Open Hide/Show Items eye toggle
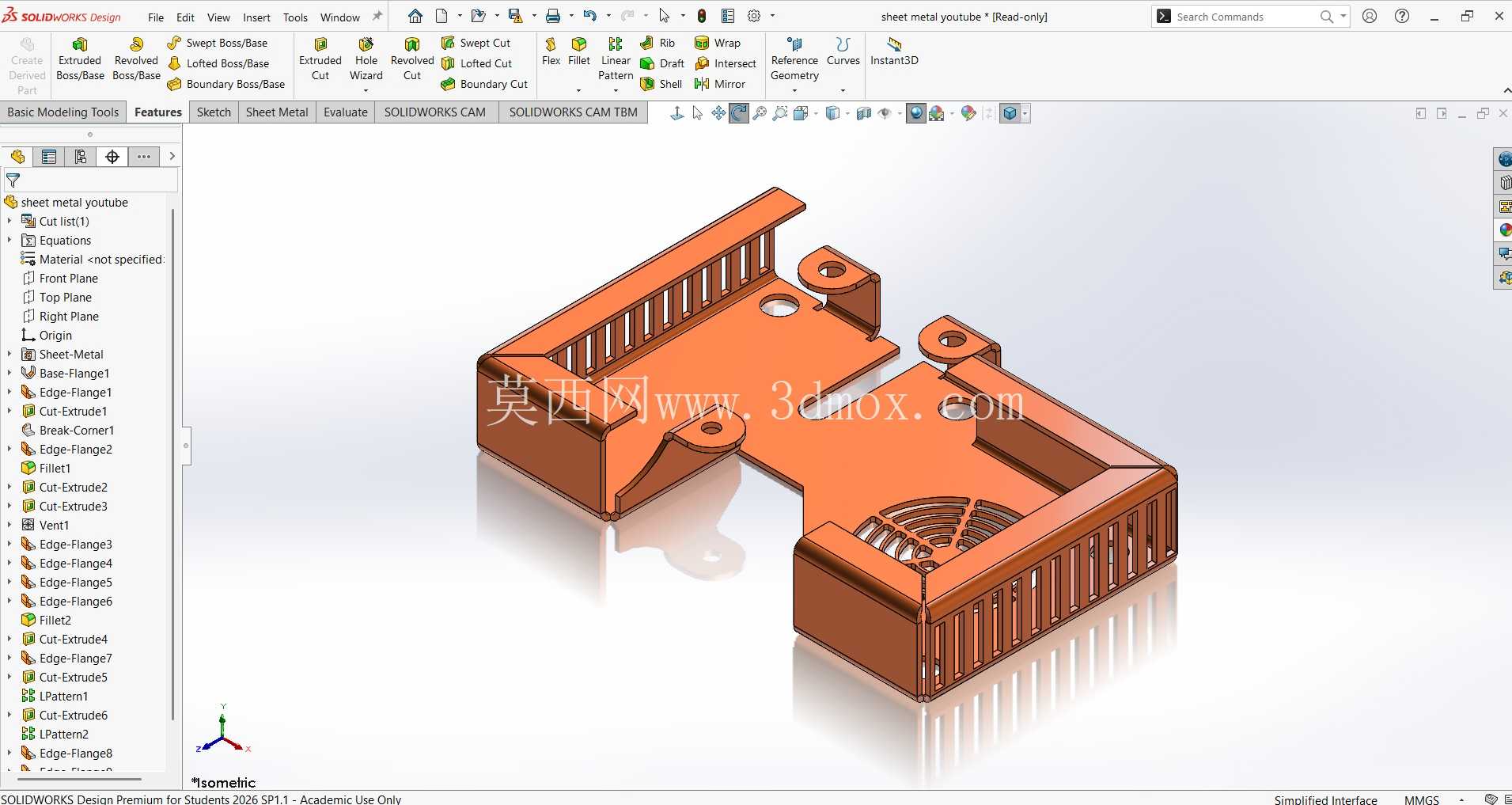 point(885,113)
